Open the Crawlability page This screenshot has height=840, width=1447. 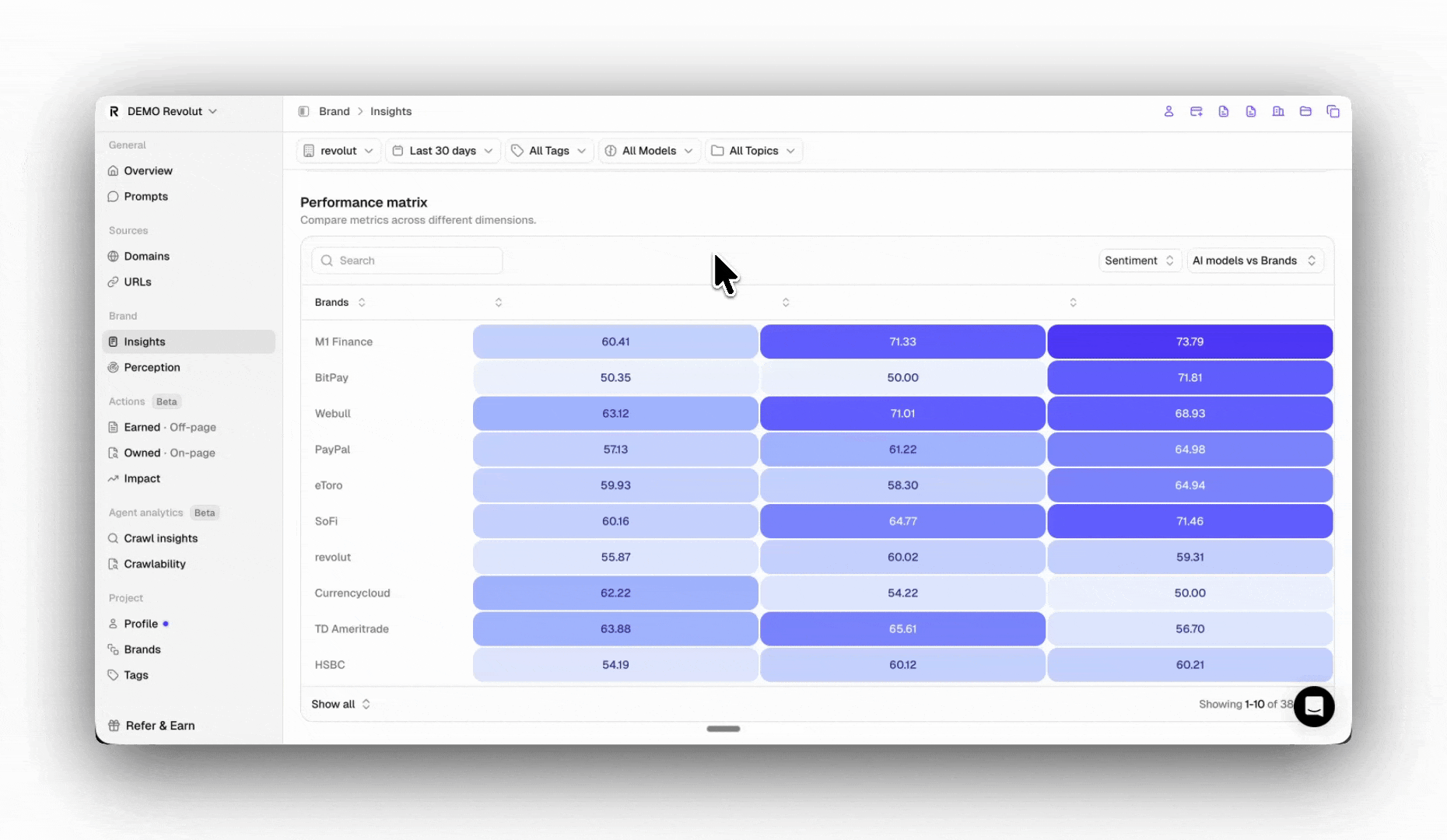pos(188,564)
